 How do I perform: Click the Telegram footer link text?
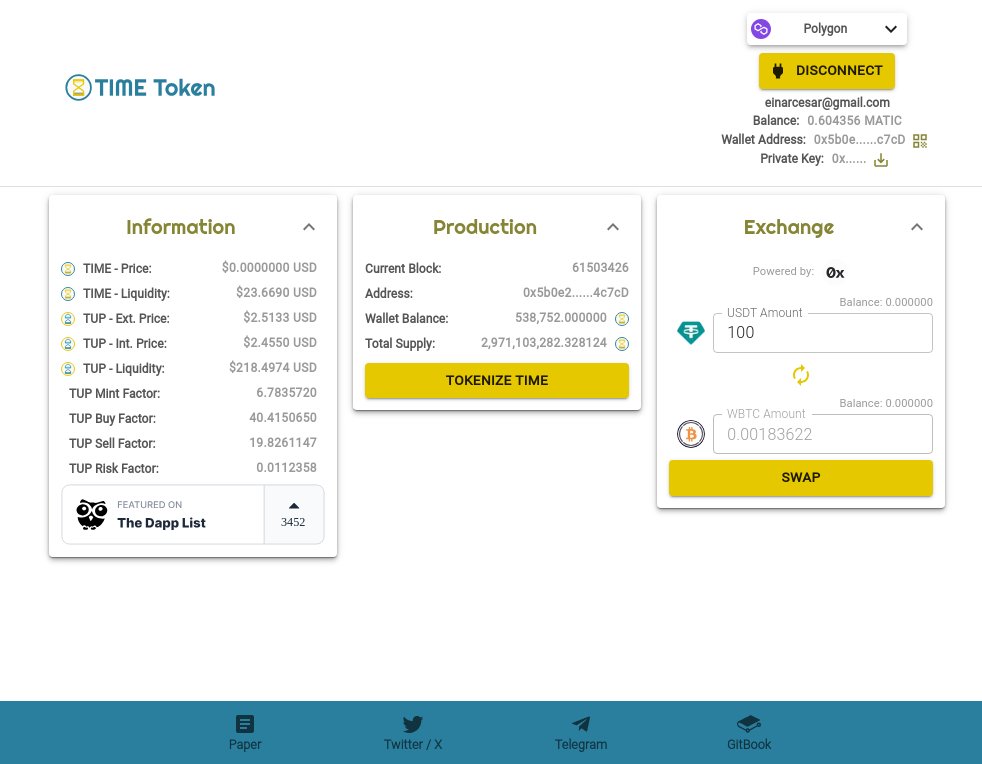(x=581, y=744)
